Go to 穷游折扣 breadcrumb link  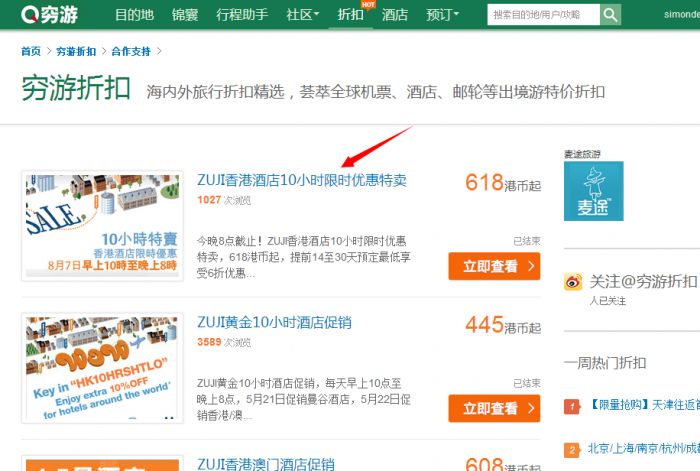click(76, 51)
